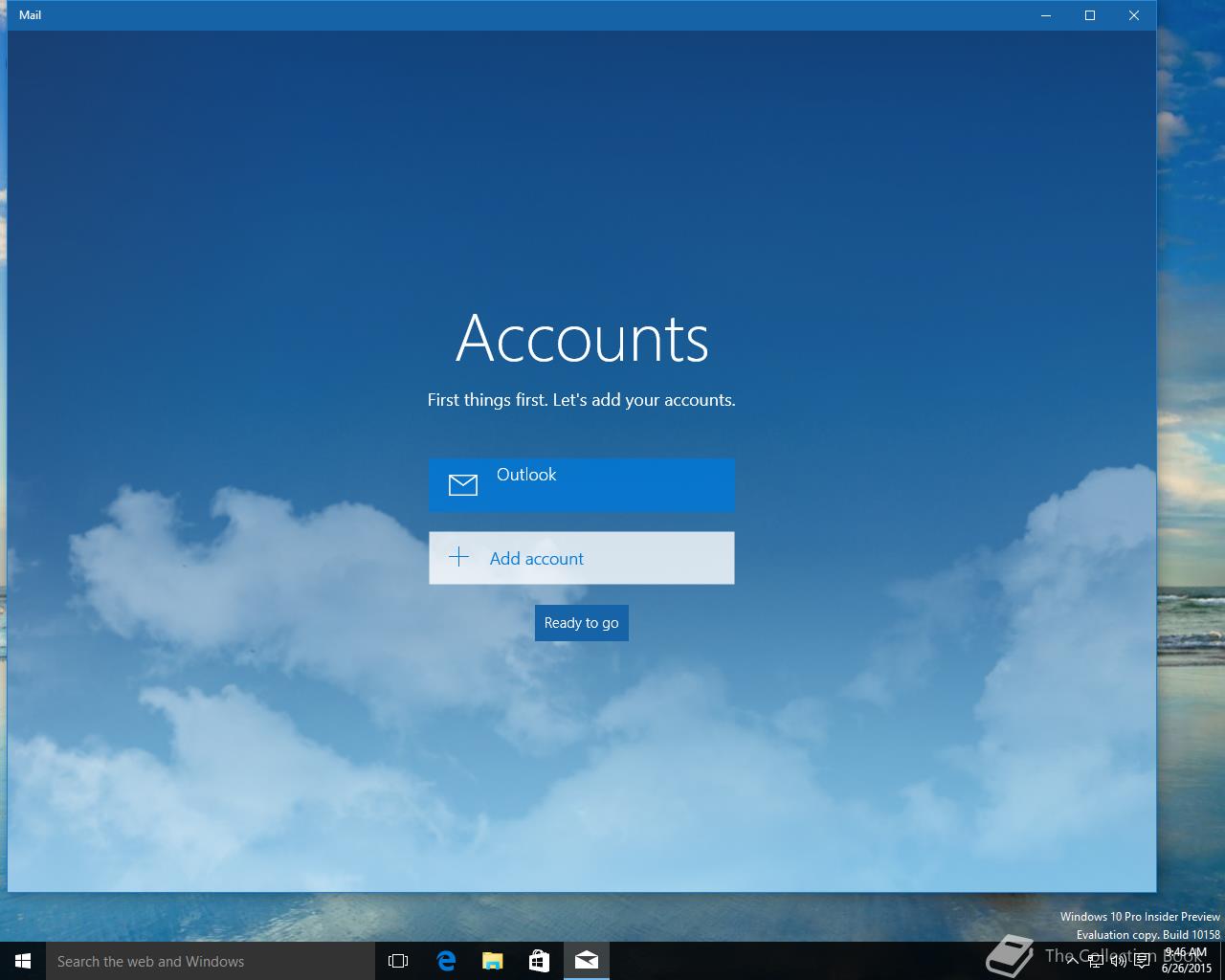
Task: Click the Accounts heading text
Action: pyautogui.click(x=582, y=338)
